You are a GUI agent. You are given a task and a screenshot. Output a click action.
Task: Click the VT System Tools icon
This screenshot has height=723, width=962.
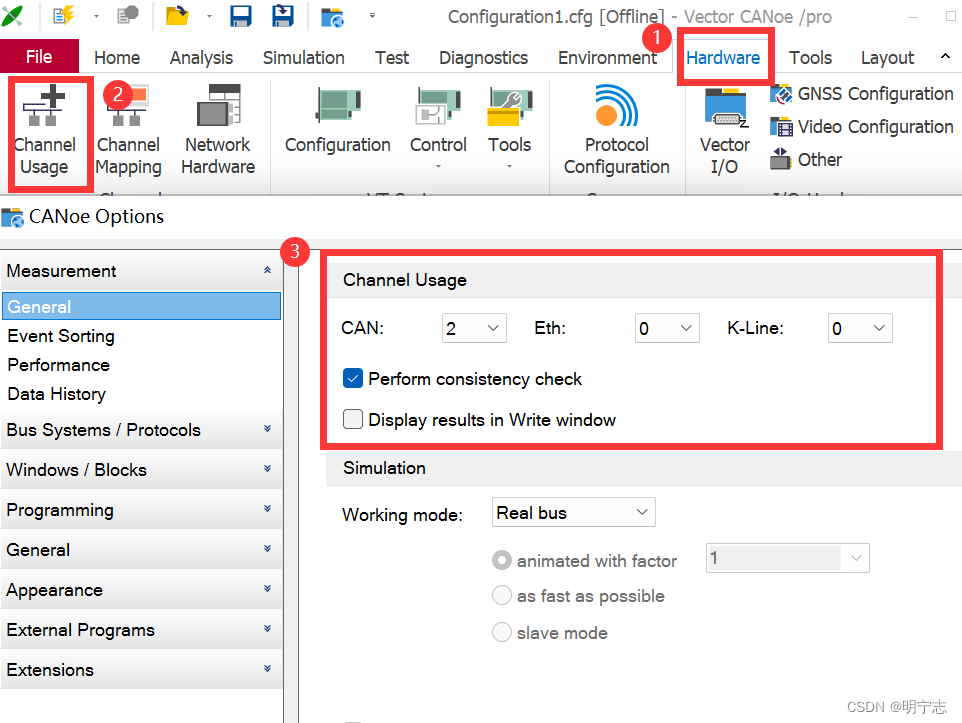pos(509,128)
